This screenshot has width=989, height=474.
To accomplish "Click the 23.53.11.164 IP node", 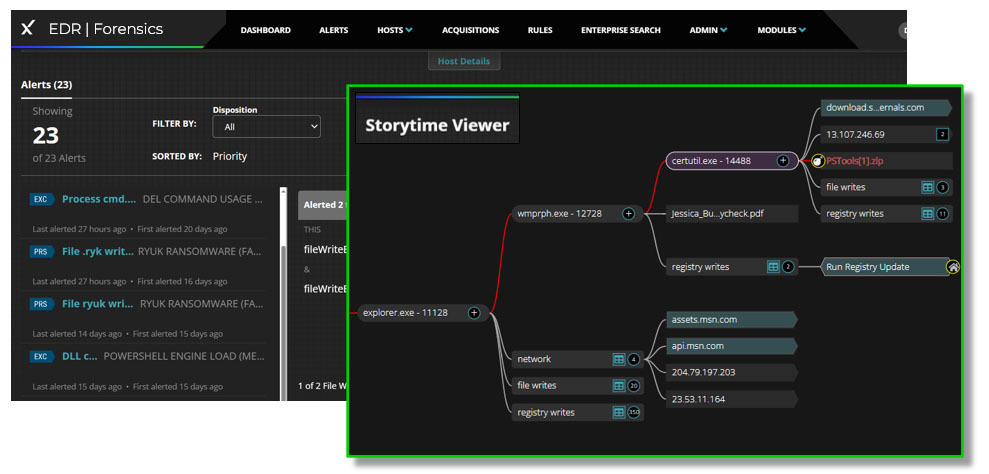I will [732, 400].
